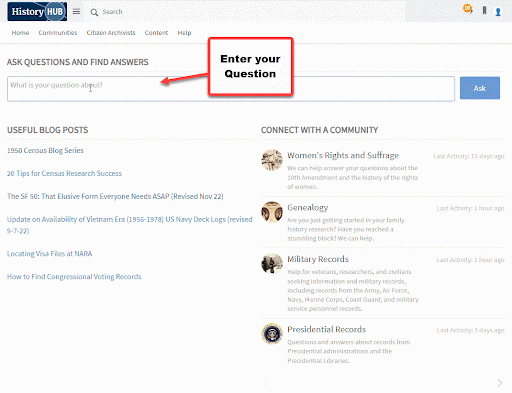Open the bookmarks icon
512x393 pixels.
484,11
